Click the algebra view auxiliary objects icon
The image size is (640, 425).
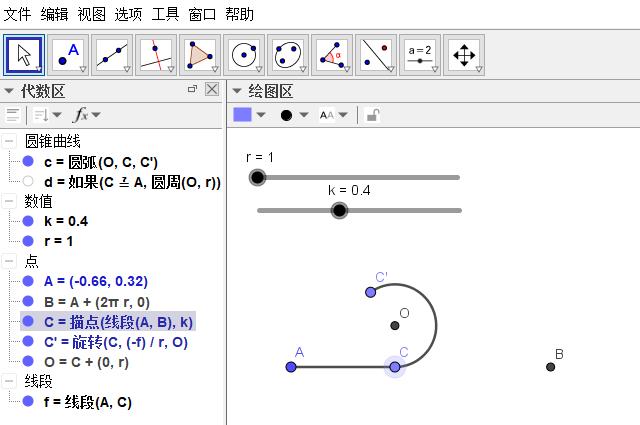13,115
